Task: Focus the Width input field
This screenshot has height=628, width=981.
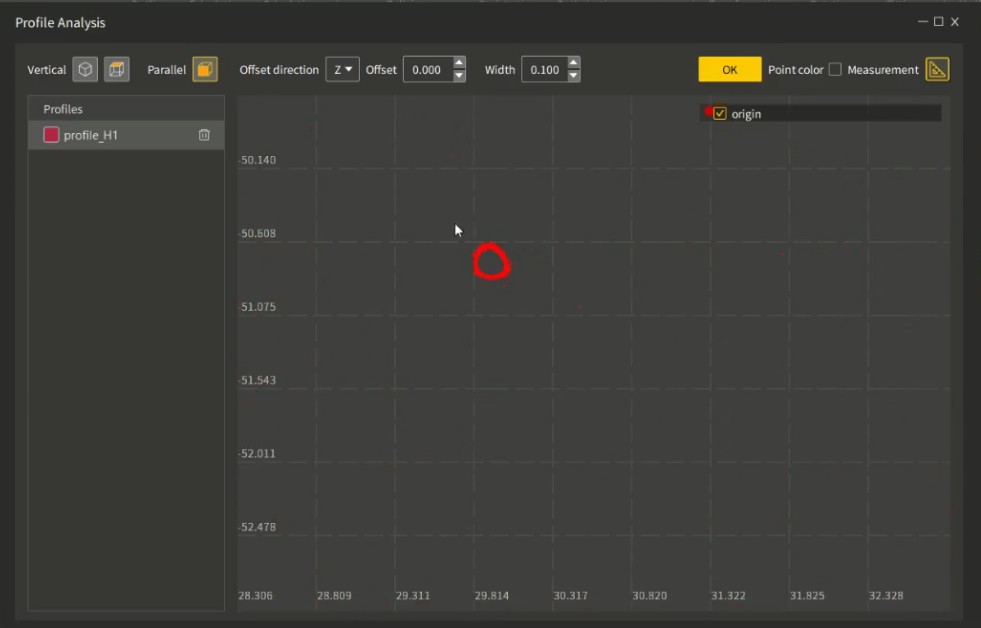Action: pos(545,69)
